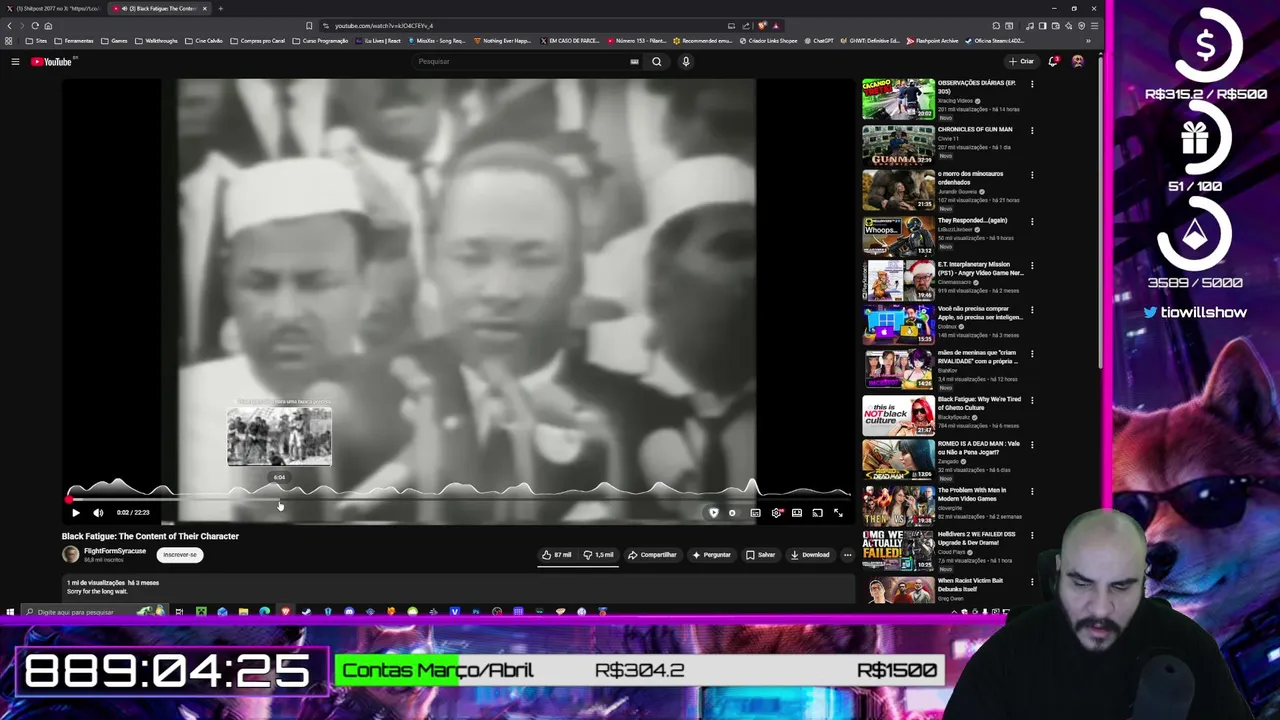Open options menu for E.T. Interplanetary video
1280x720 pixels.
1032,266
